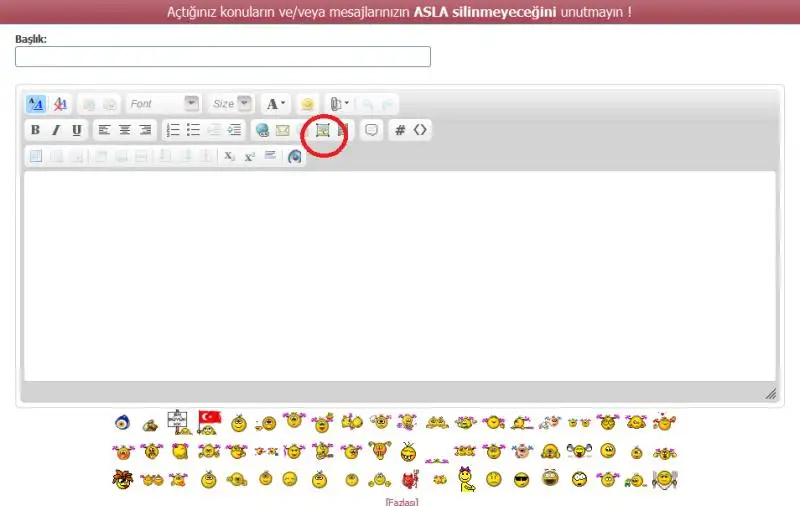The height and width of the screenshot is (506, 800).
Task: Wrap selection in quote tags with the speech bubble
Action: coord(371,130)
